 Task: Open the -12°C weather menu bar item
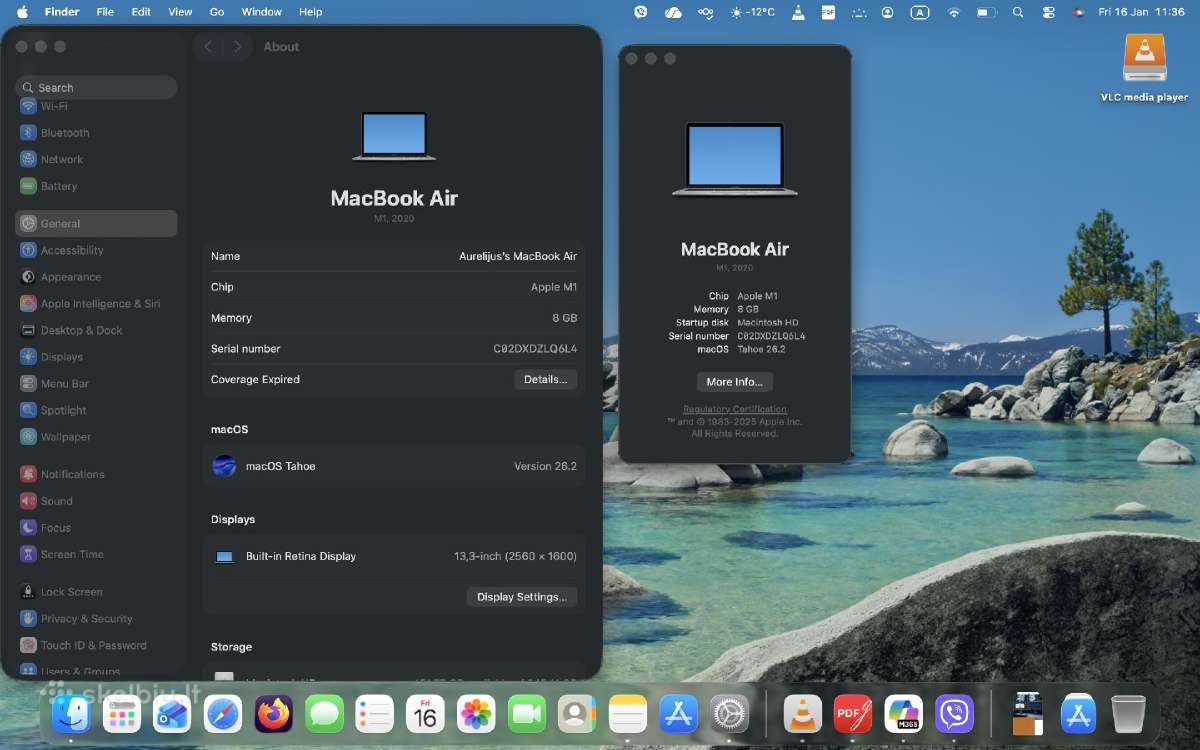(753, 12)
